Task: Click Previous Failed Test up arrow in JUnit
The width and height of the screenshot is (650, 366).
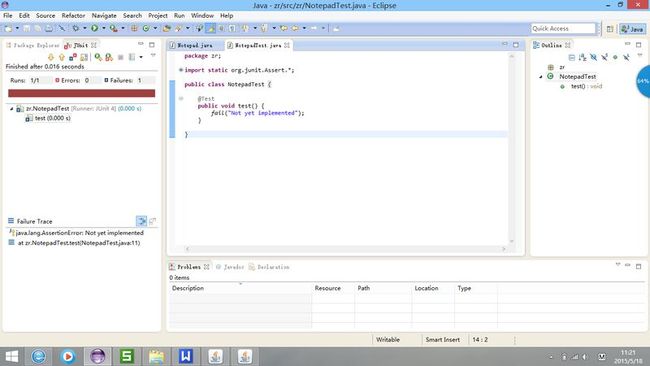Action: point(62,57)
